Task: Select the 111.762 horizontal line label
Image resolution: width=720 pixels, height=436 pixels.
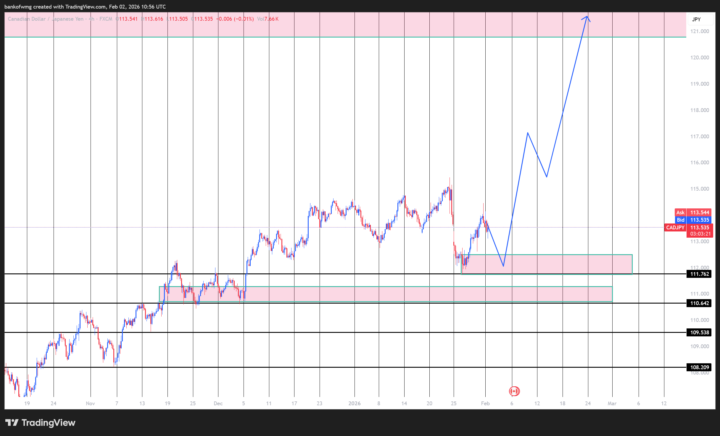Action: 699,274
